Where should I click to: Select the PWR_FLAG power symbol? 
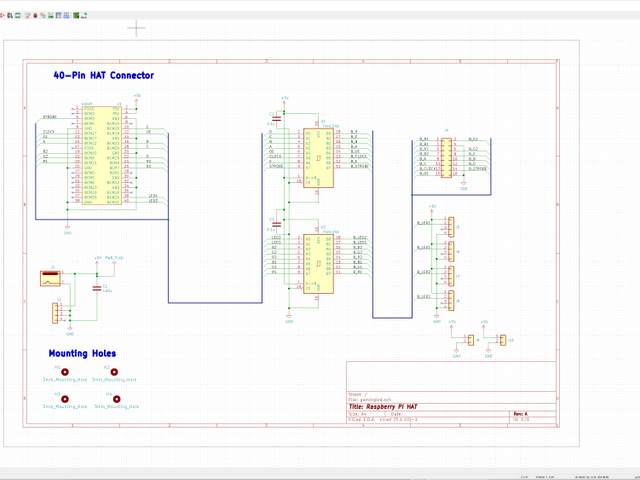pyautogui.click(x=114, y=262)
